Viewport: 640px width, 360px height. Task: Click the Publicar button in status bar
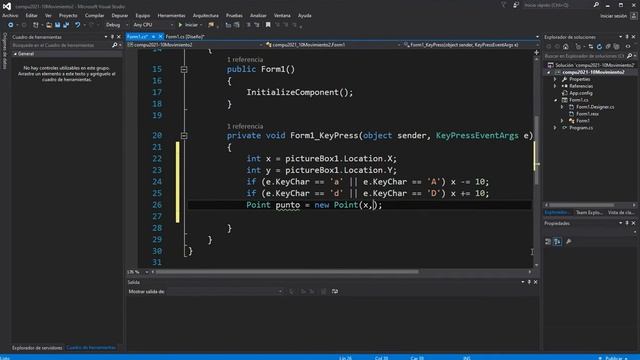coord(613,358)
